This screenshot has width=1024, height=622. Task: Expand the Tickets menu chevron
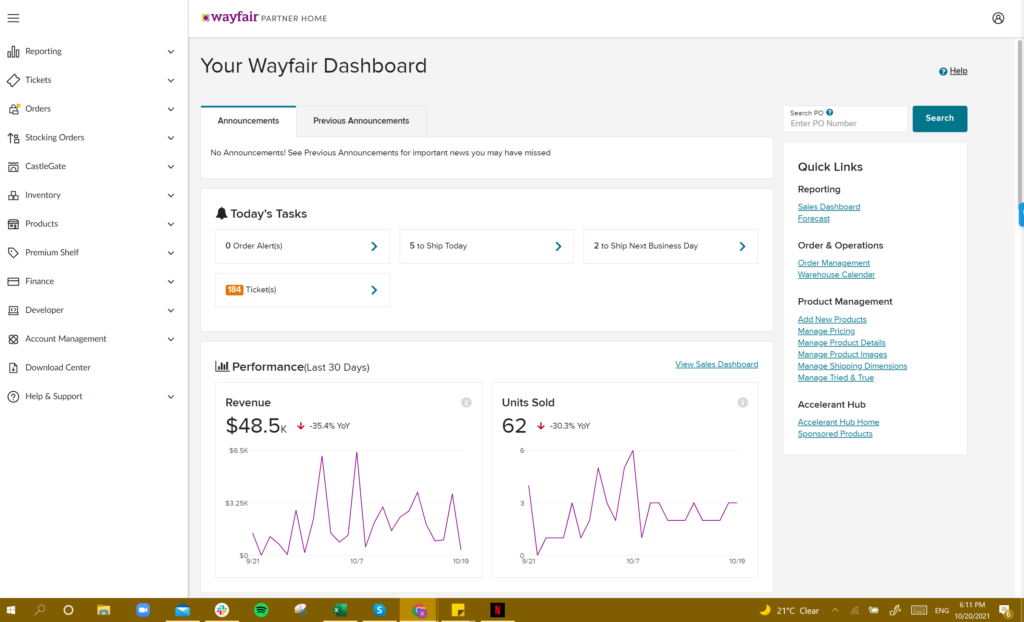(x=171, y=80)
